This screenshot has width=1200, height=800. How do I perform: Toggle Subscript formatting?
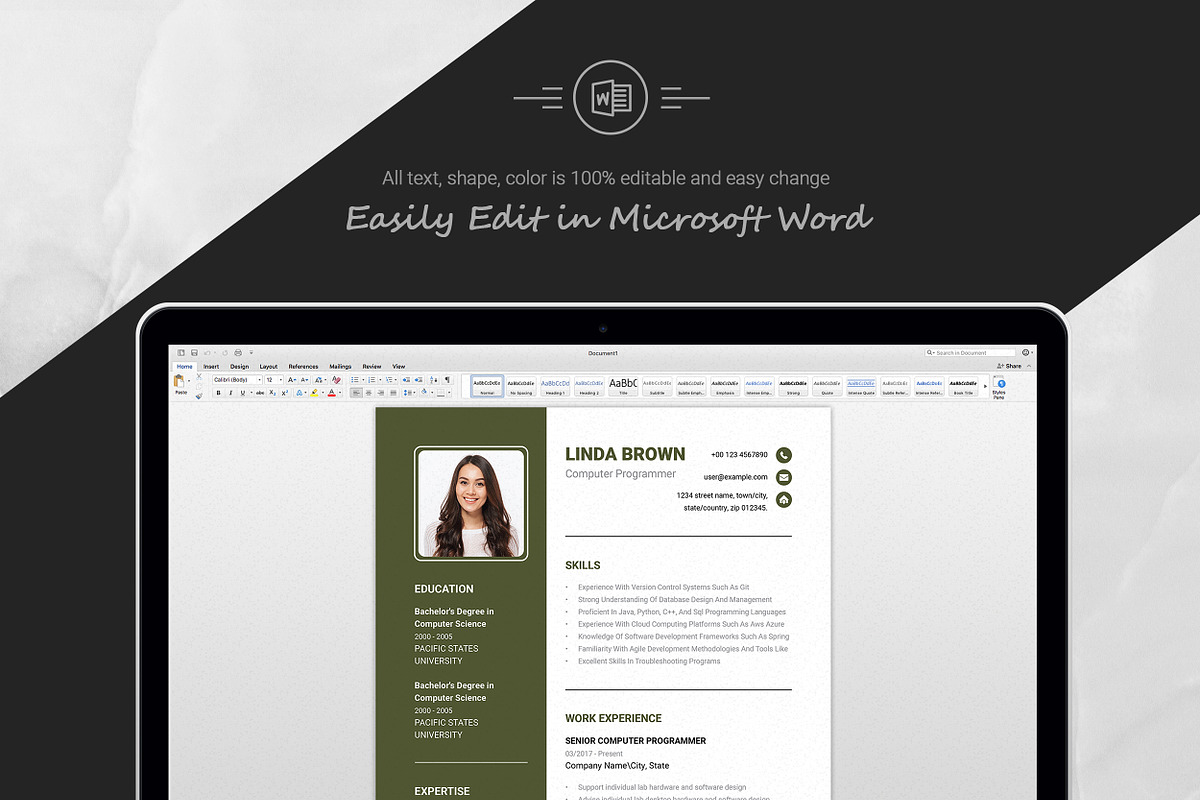tap(272, 393)
